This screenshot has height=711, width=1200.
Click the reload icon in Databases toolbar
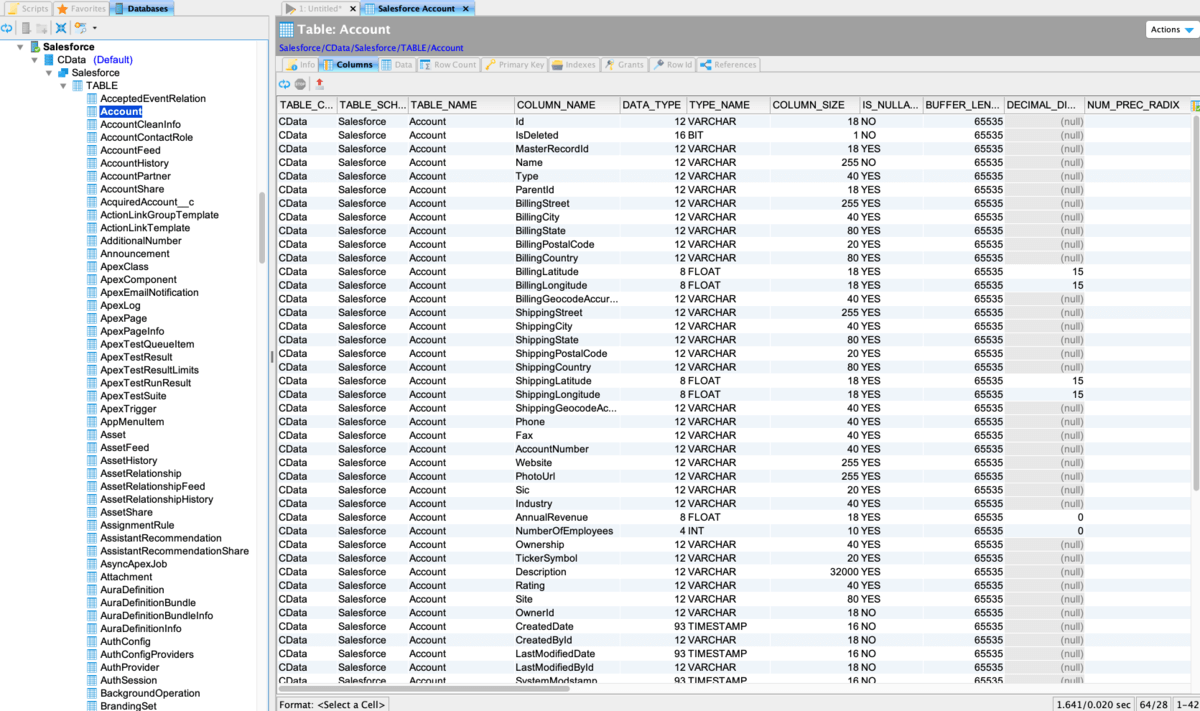tap(7, 28)
